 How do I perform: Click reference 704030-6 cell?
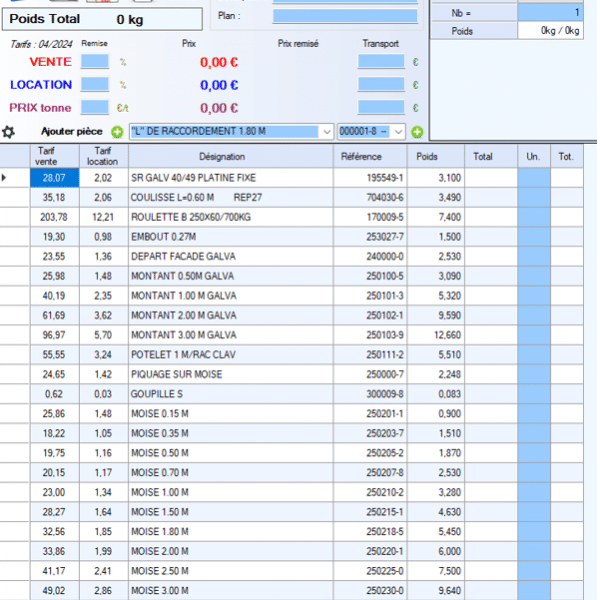coord(370,197)
